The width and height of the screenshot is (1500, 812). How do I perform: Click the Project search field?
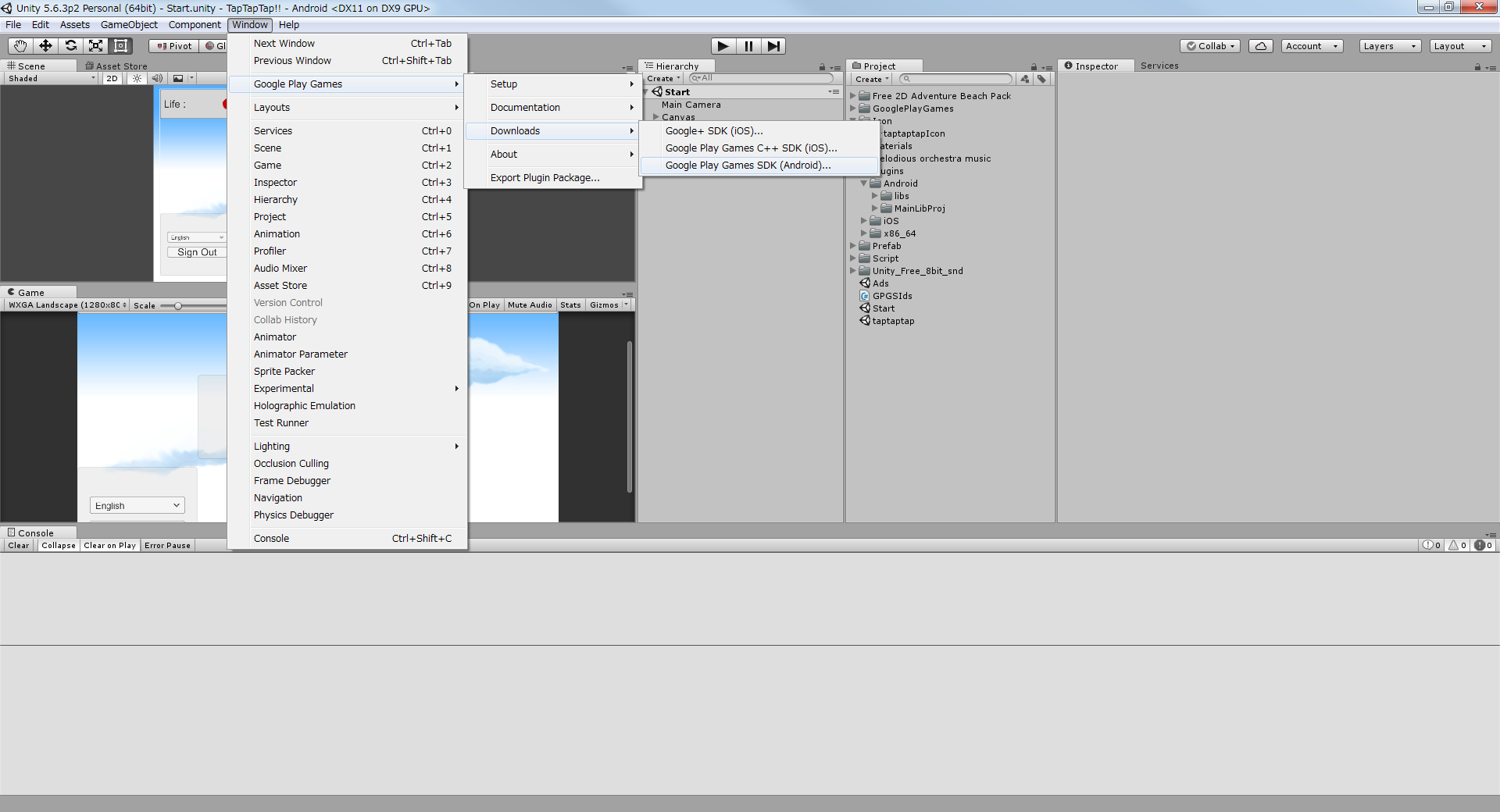(x=955, y=79)
